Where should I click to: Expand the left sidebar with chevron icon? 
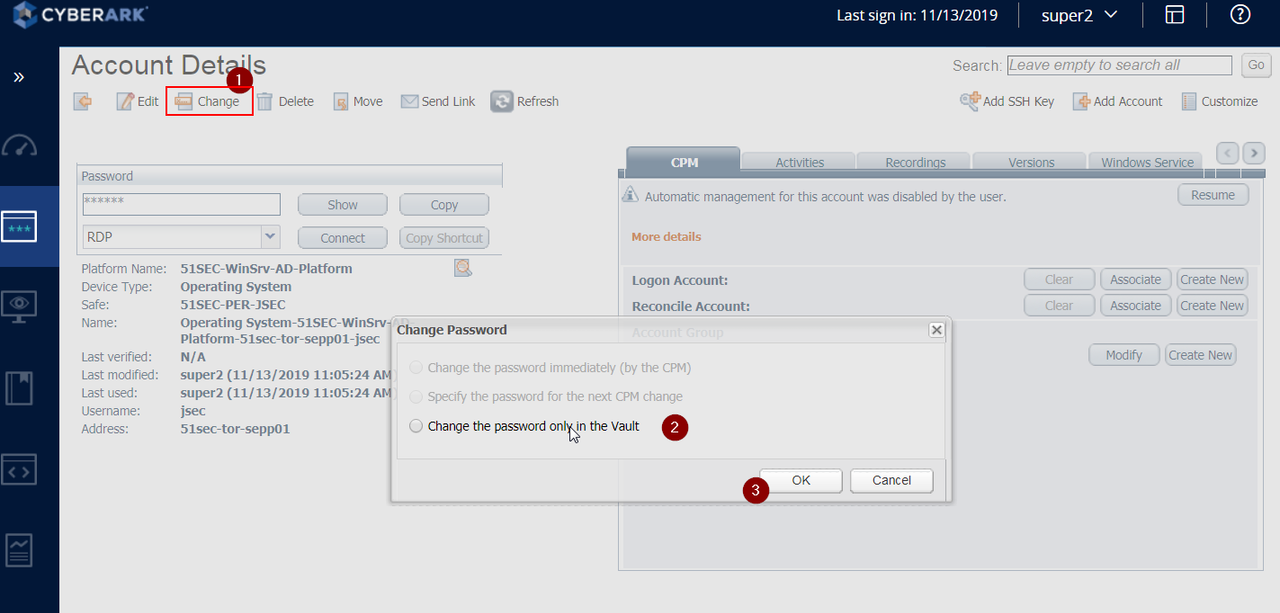pyautogui.click(x=19, y=77)
